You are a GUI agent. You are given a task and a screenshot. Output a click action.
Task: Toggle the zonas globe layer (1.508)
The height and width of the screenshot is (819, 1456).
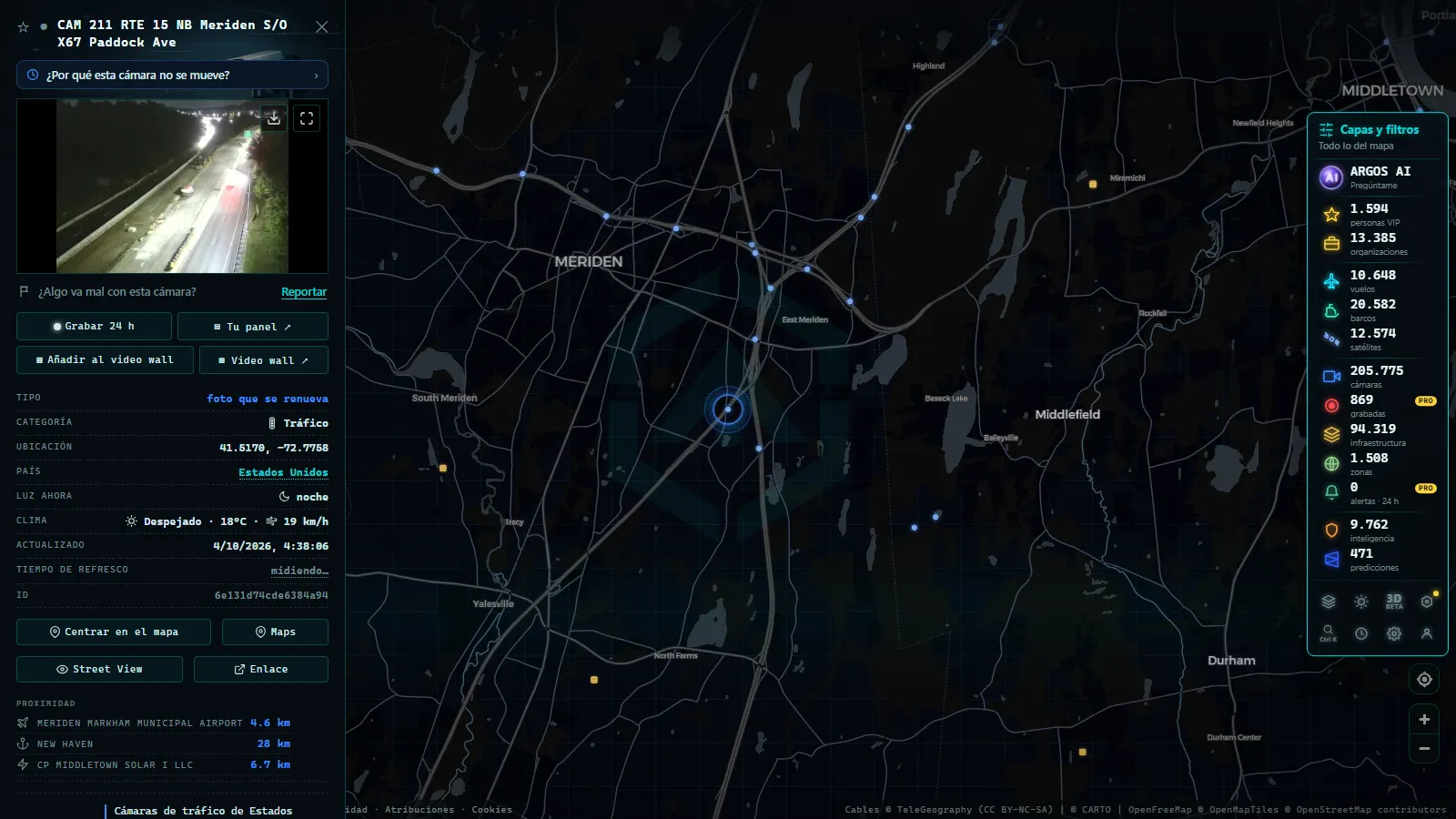1377,464
